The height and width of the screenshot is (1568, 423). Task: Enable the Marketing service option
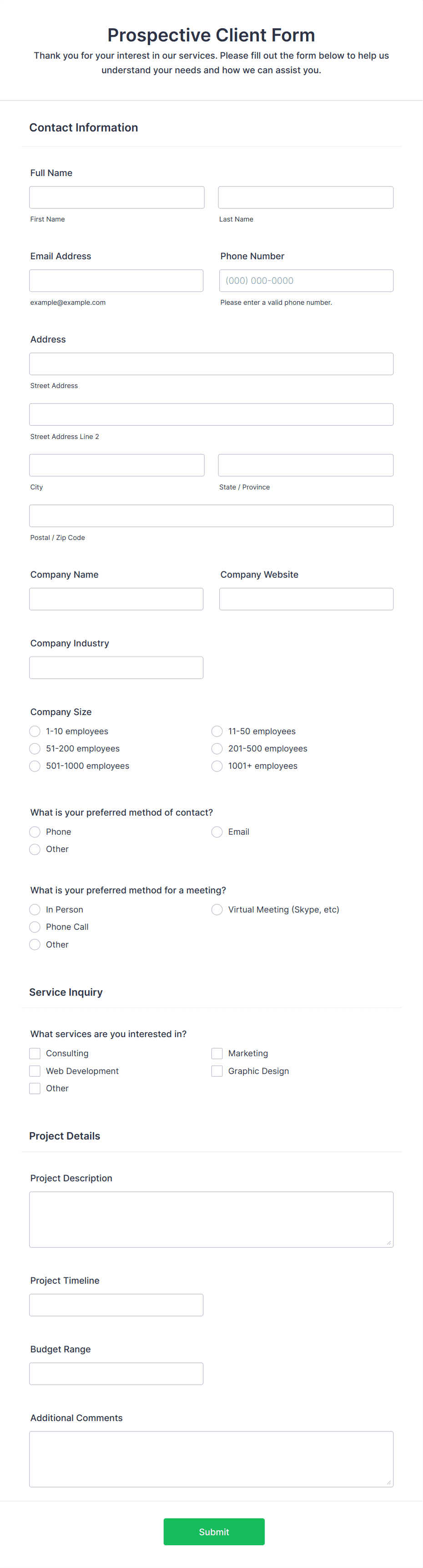[x=217, y=1053]
